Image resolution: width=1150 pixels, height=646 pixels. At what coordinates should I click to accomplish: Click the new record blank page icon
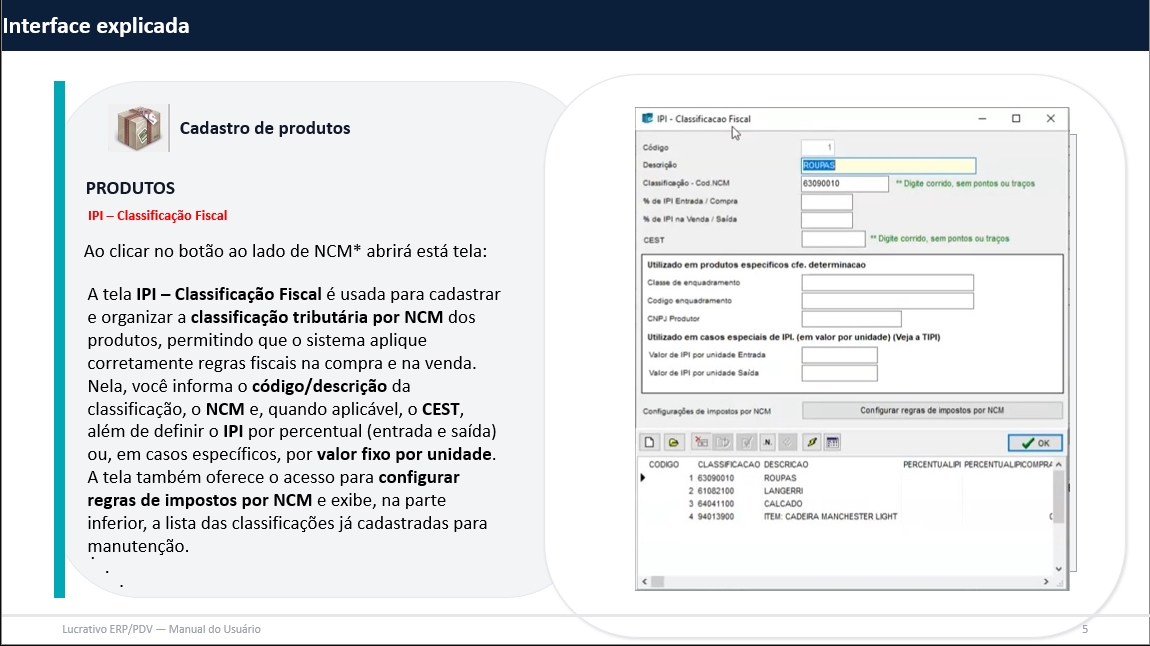[649, 442]
